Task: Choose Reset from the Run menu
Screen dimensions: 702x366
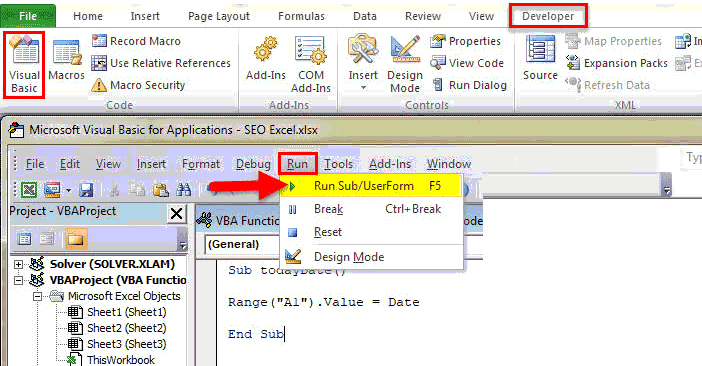Action: point(371,232)
